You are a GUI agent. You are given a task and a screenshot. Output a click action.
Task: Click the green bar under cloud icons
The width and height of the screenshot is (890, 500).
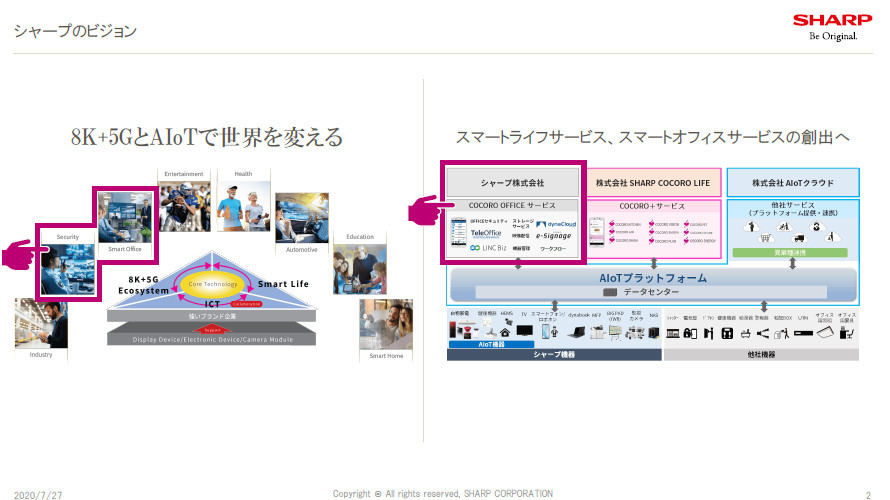click(x=790, y=253)
